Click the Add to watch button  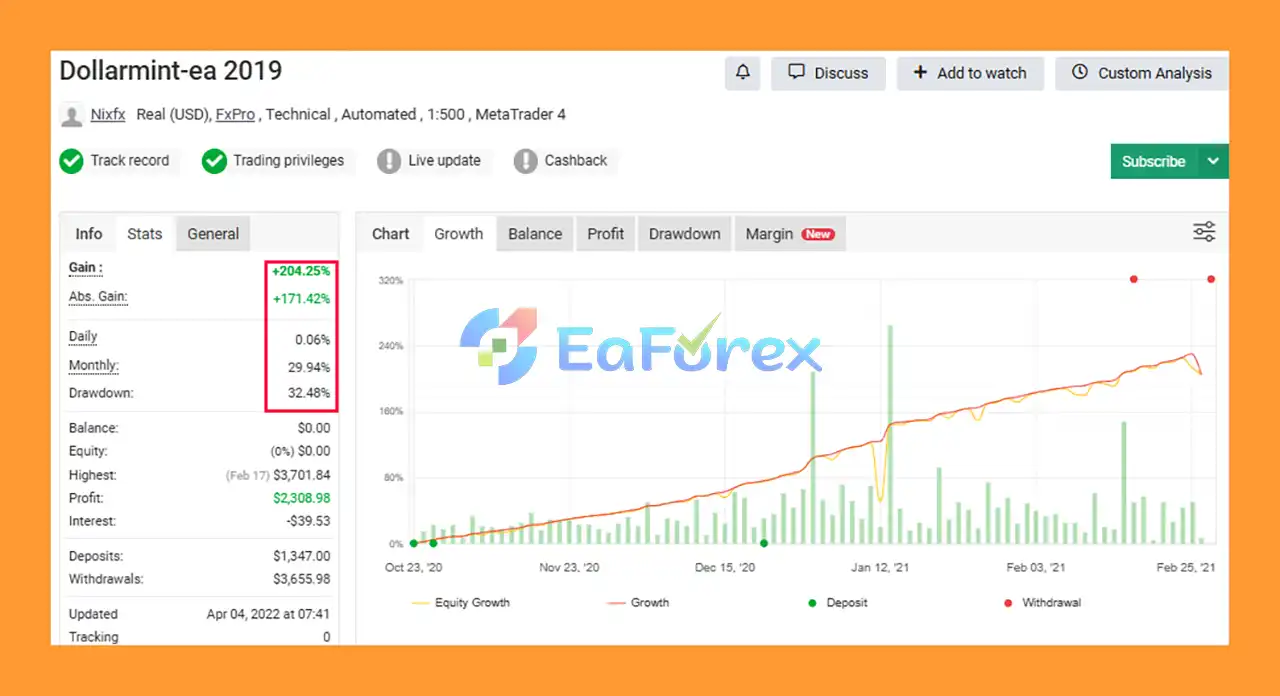pyautogui.click(x=969, y=73)
